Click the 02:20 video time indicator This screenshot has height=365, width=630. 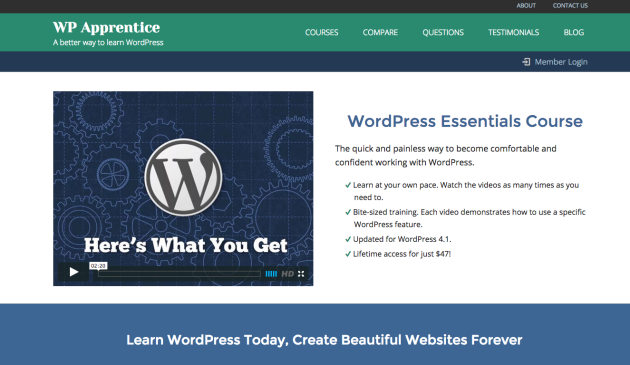click(98, 266)
